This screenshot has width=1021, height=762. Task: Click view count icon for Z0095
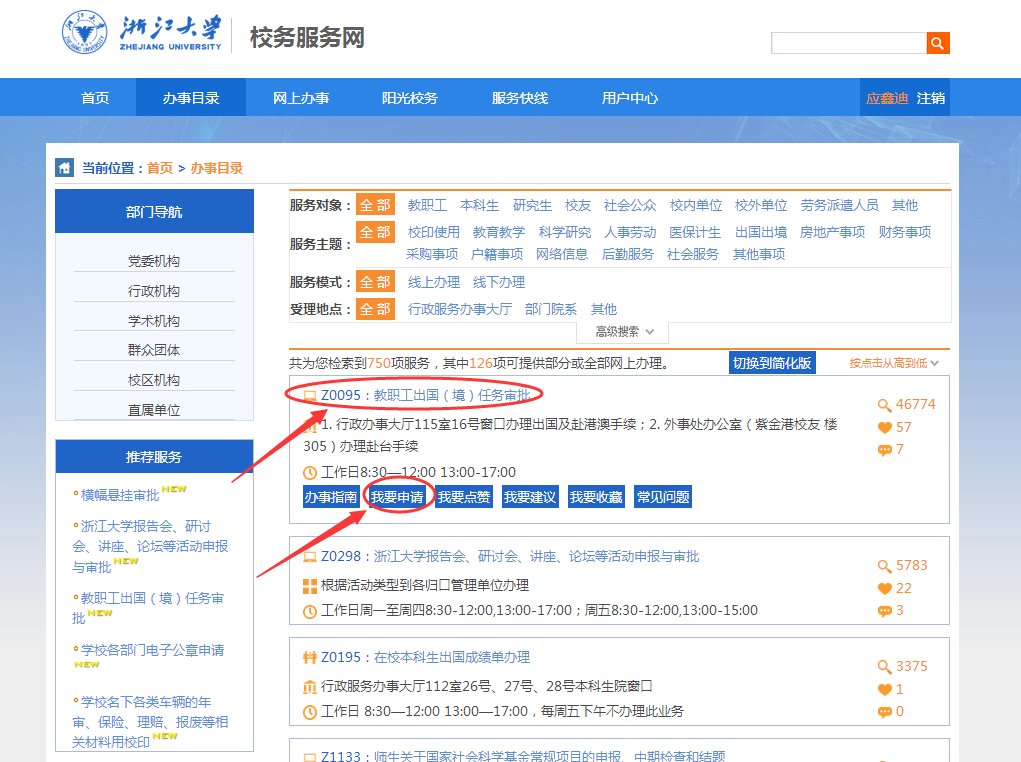click(x=884, y=405)
